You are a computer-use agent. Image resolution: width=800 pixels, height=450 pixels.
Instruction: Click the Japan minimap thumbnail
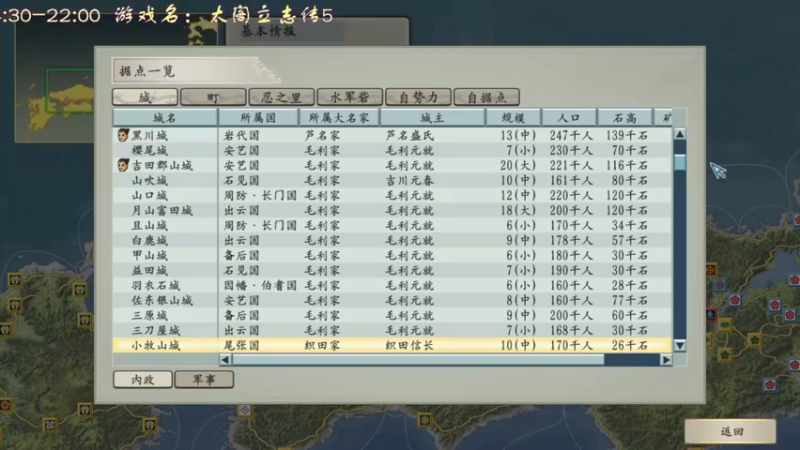point(55,82)
